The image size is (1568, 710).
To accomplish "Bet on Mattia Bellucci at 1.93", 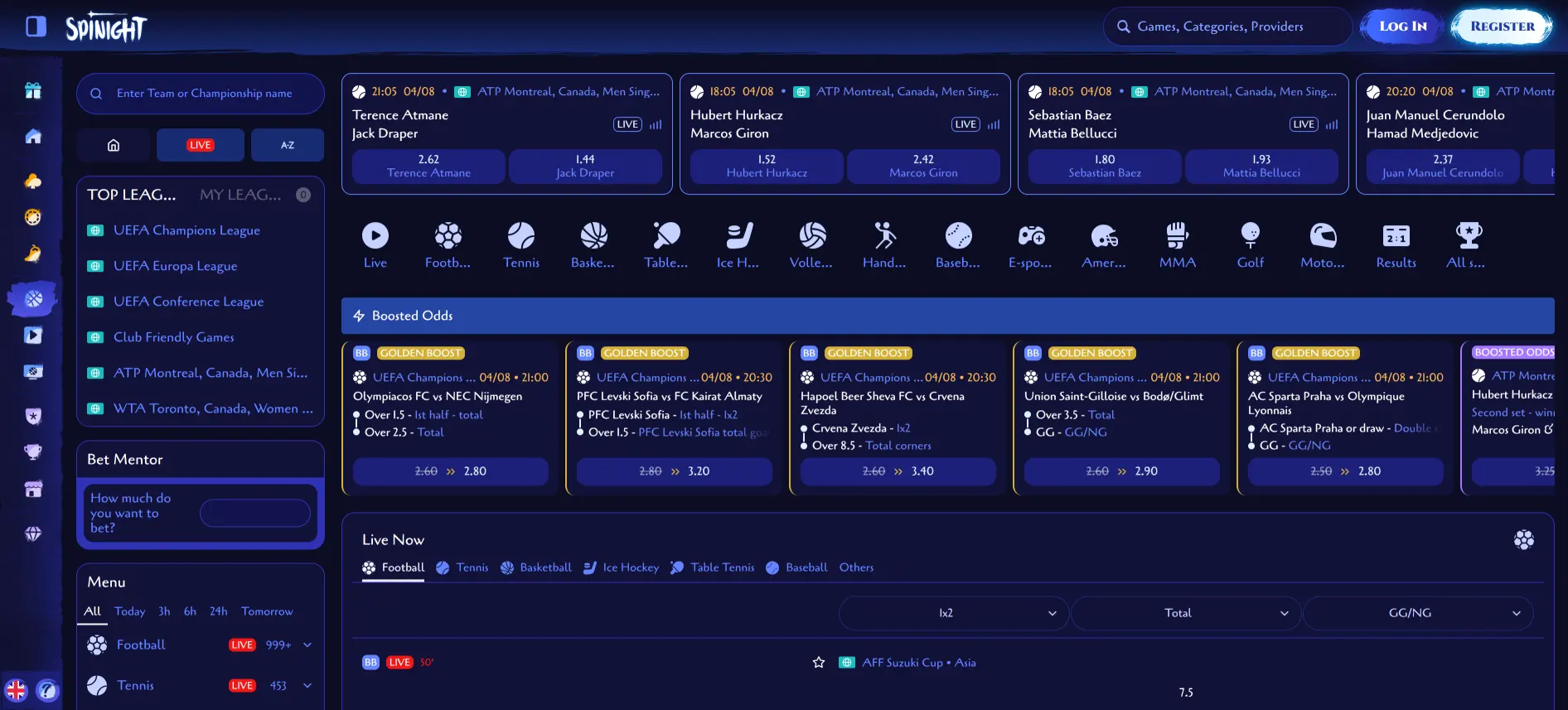I will pyautogui.click(x=1261, y=166).
